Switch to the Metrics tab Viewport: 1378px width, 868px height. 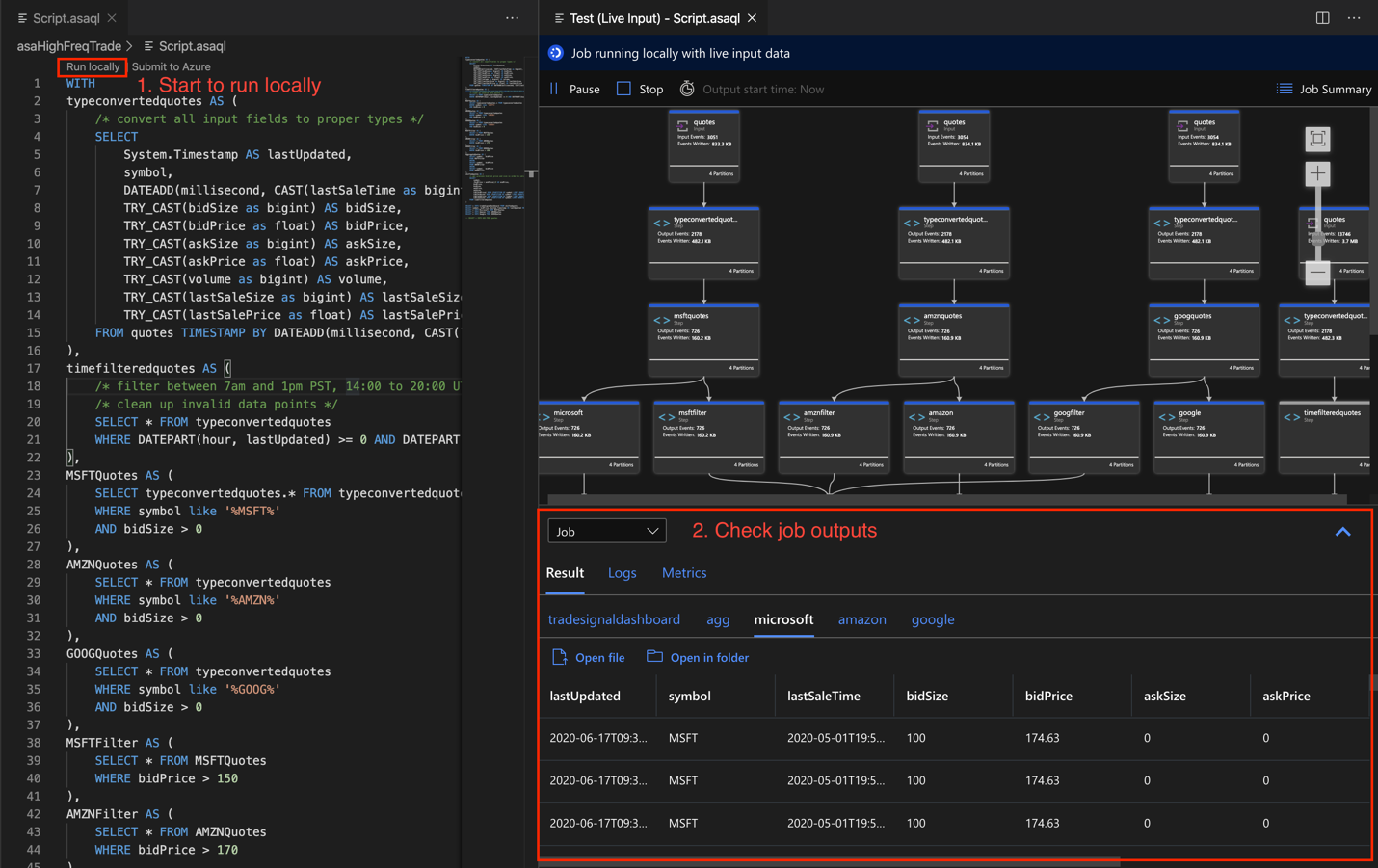(684, 573)
